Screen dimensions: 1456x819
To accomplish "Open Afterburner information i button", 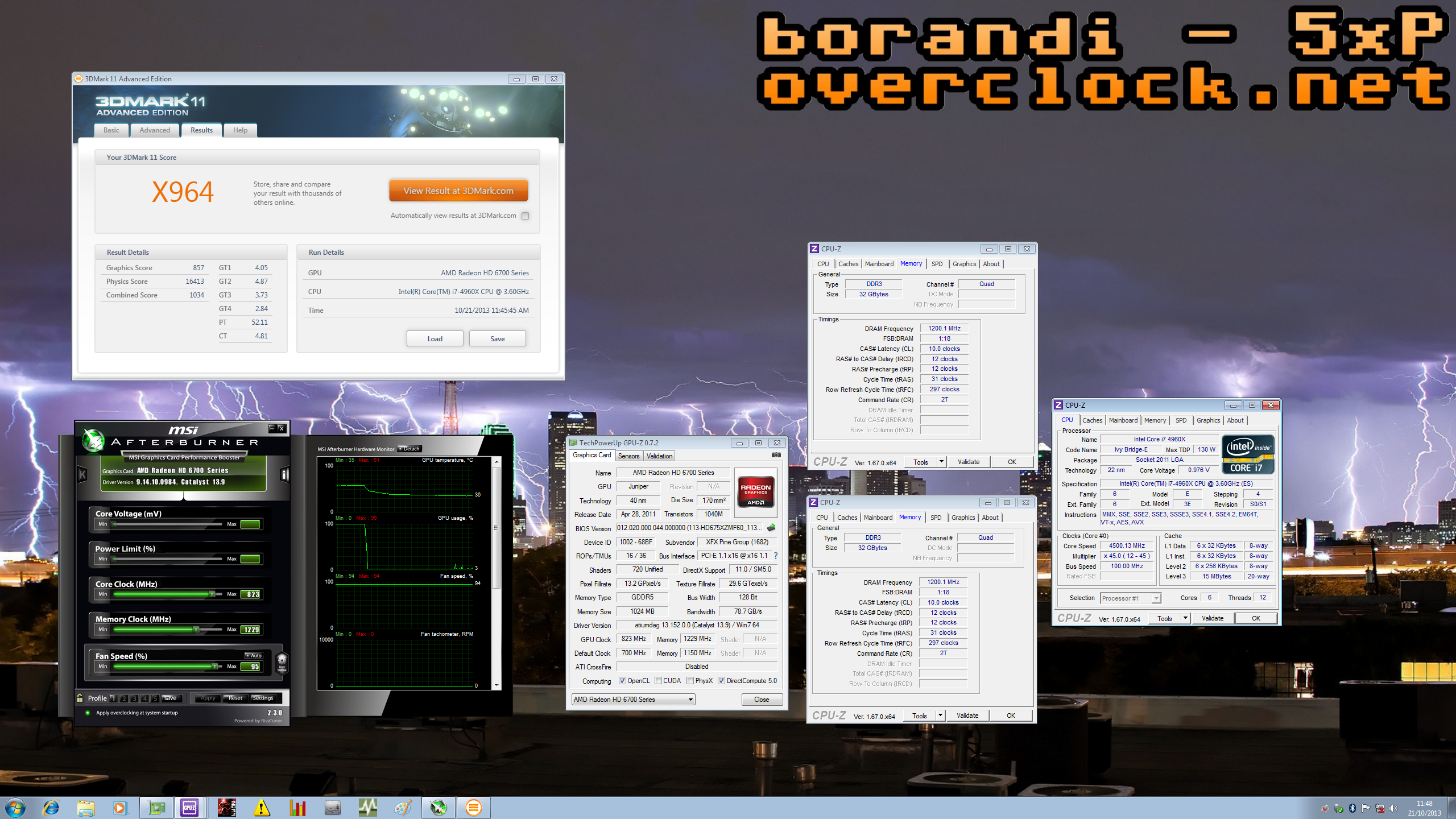I will coord(285,474).
